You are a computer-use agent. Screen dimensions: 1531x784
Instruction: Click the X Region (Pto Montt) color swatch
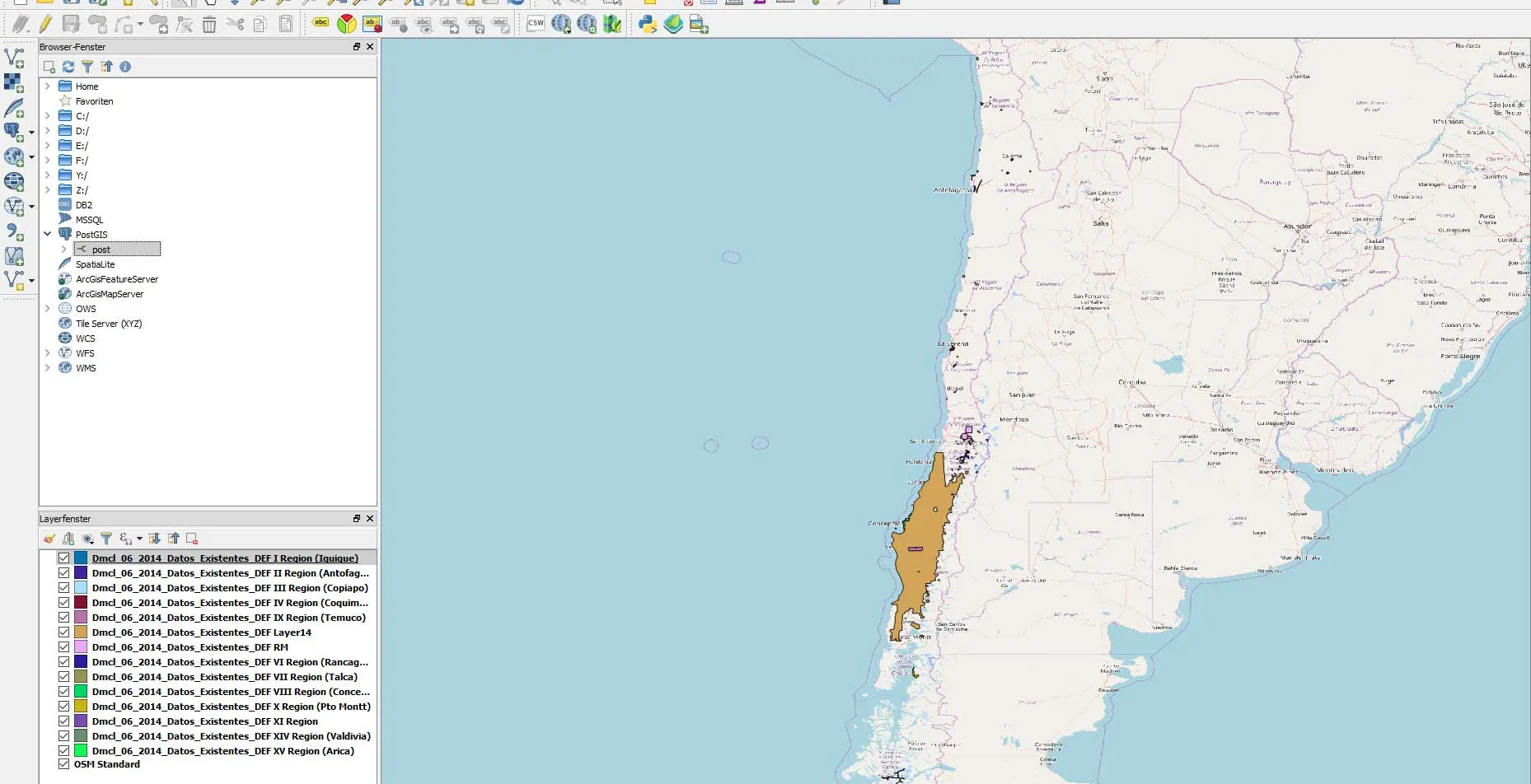coord(81,707)
